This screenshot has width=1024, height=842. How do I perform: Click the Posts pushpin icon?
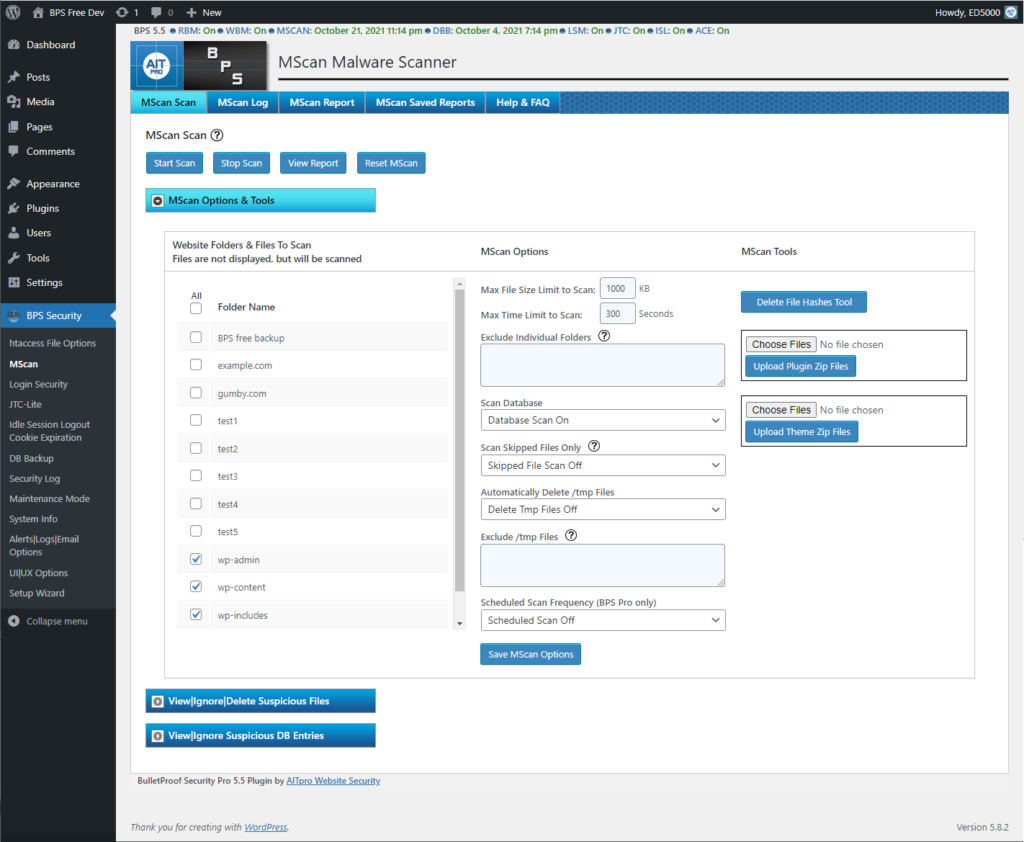coord(14,77)
